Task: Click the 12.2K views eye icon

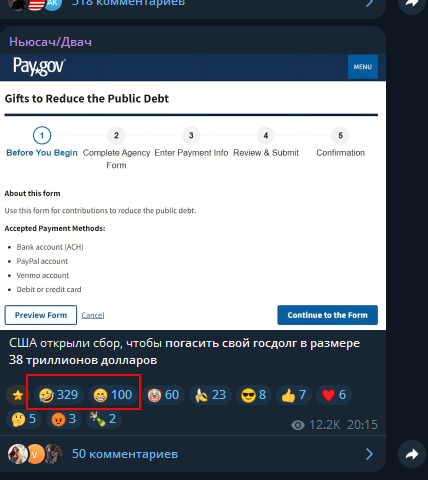Action: point(298,425)
